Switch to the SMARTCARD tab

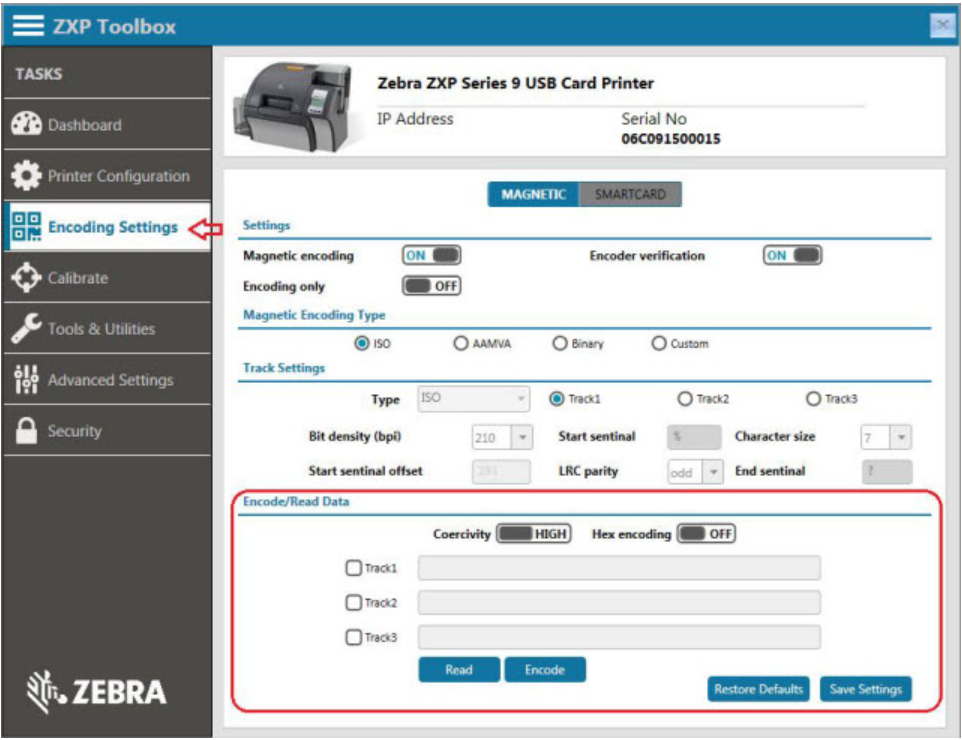tap(630, 195)
